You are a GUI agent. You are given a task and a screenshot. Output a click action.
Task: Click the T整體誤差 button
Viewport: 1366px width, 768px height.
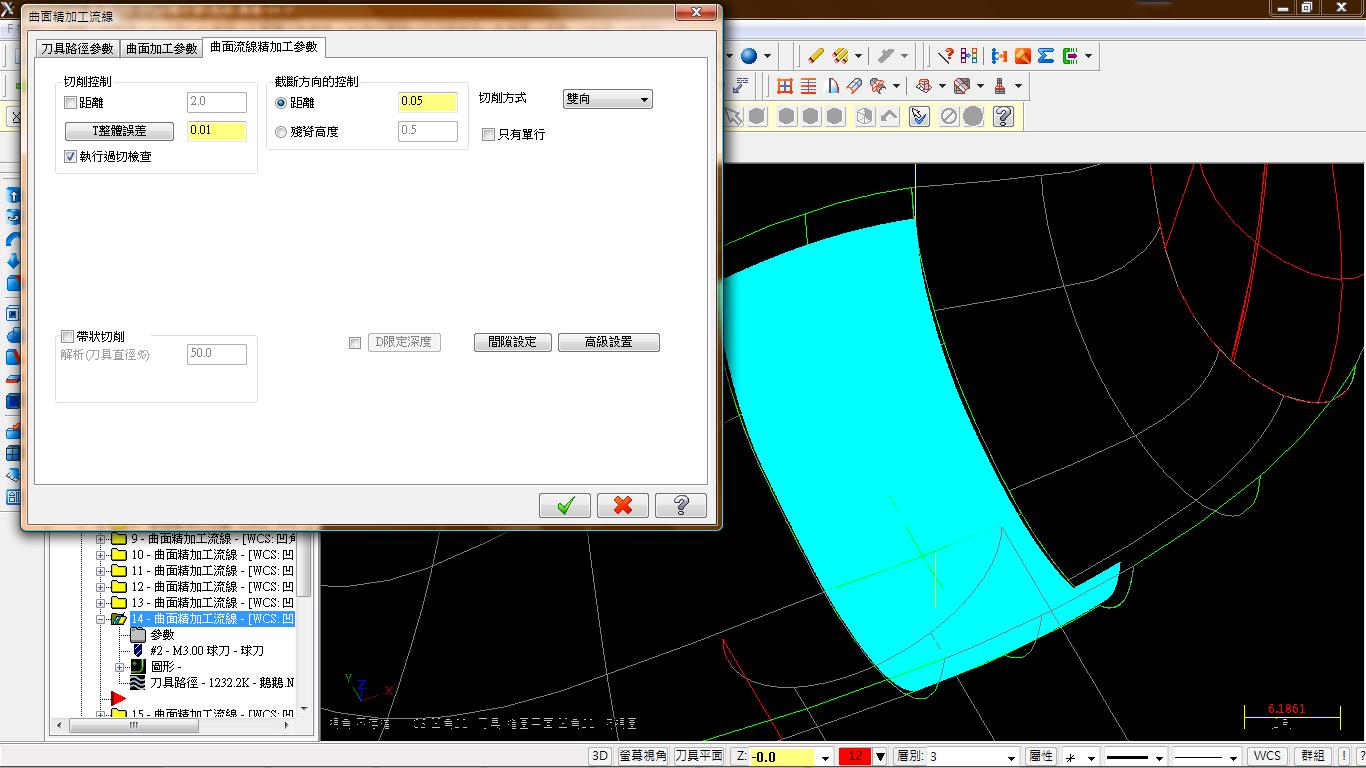pyautogui.click(x=119, y=131)
